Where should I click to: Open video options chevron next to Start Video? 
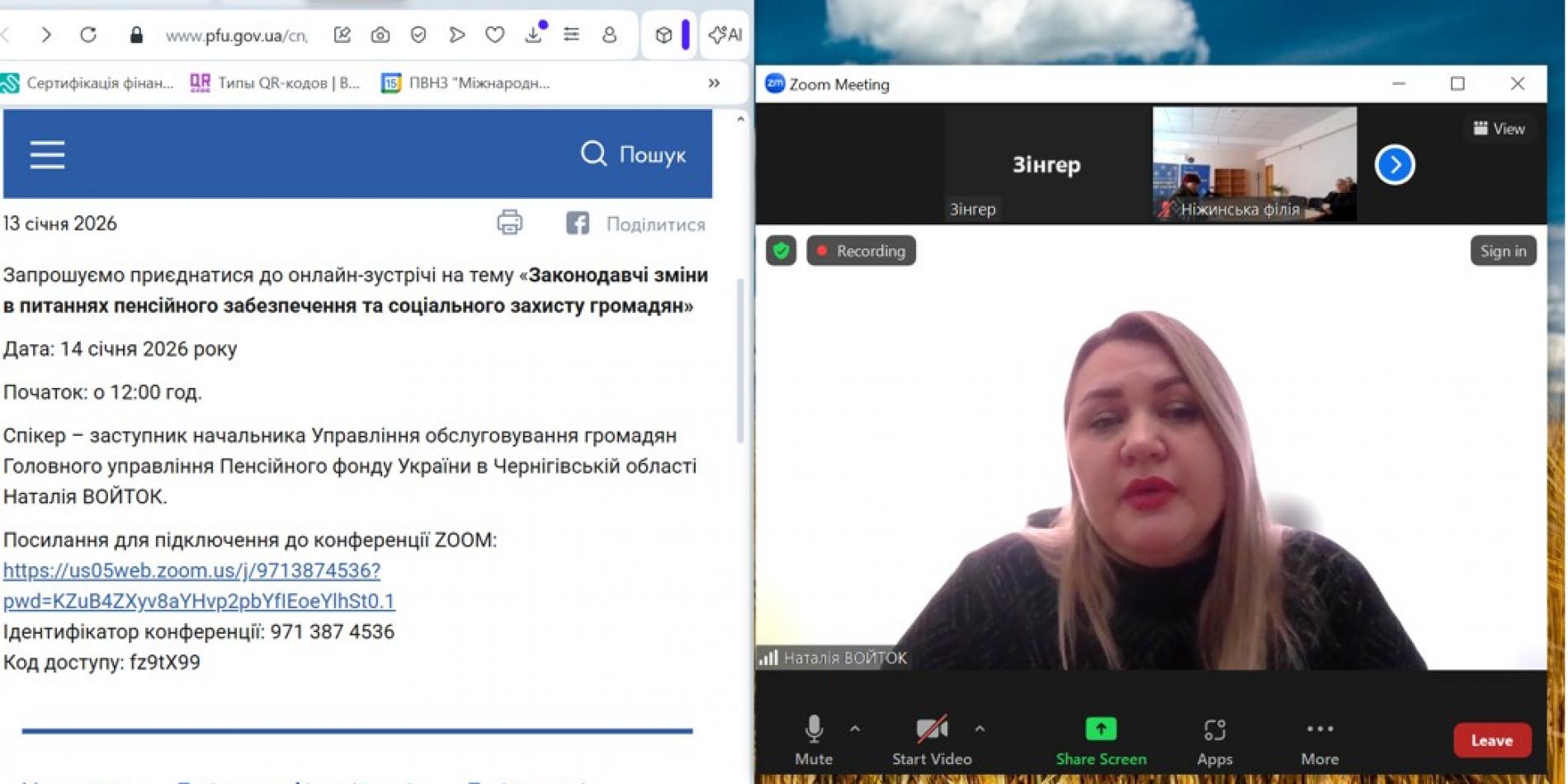pyautogui.click(x=980, y=729)
